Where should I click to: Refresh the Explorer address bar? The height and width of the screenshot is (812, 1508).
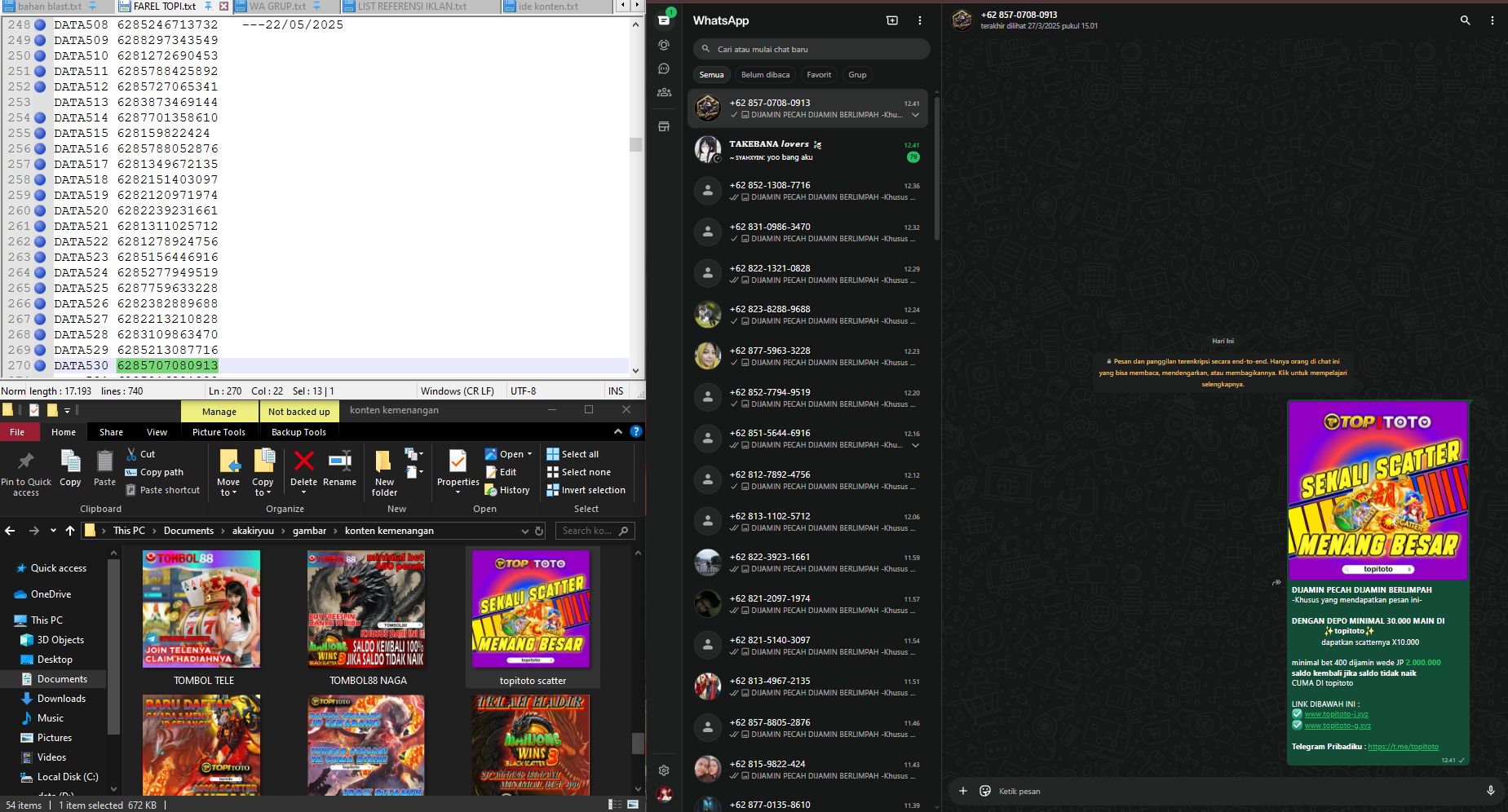click(539, 531)
